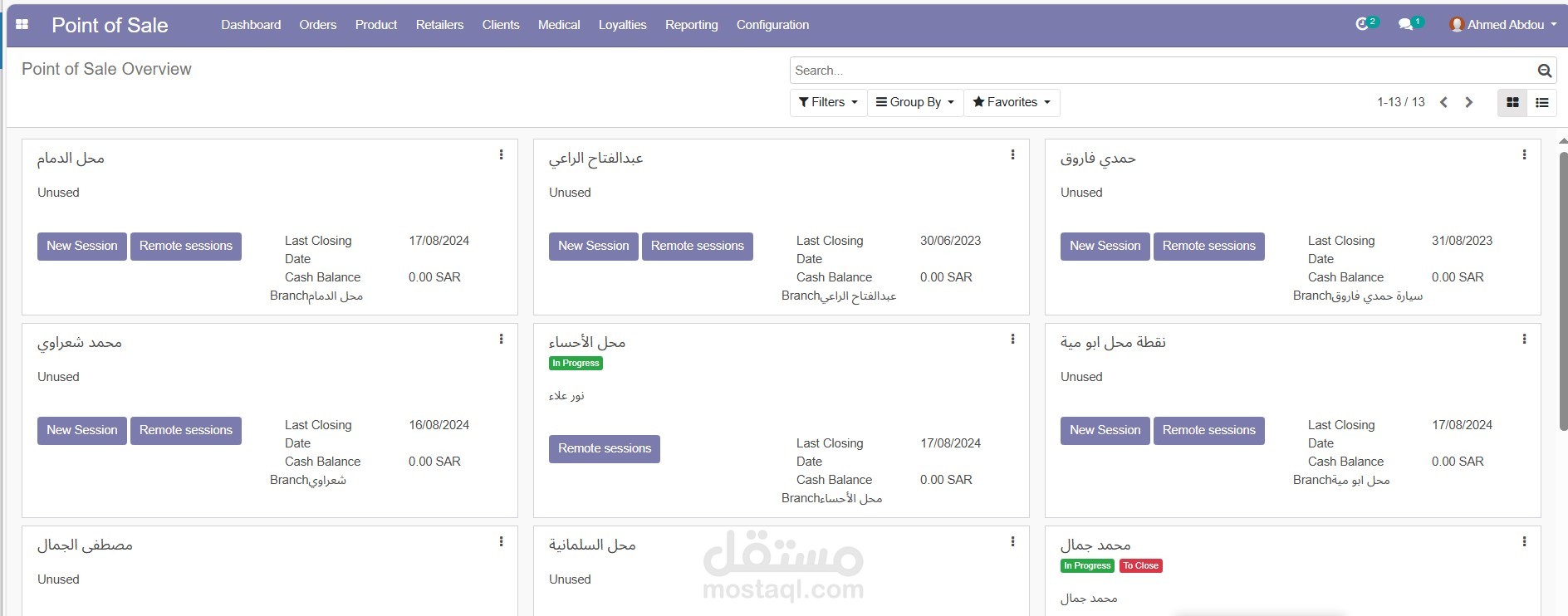
Task: Click date 31/08/2023 on حمدي فاروق card
Action: click(1463, 241)
